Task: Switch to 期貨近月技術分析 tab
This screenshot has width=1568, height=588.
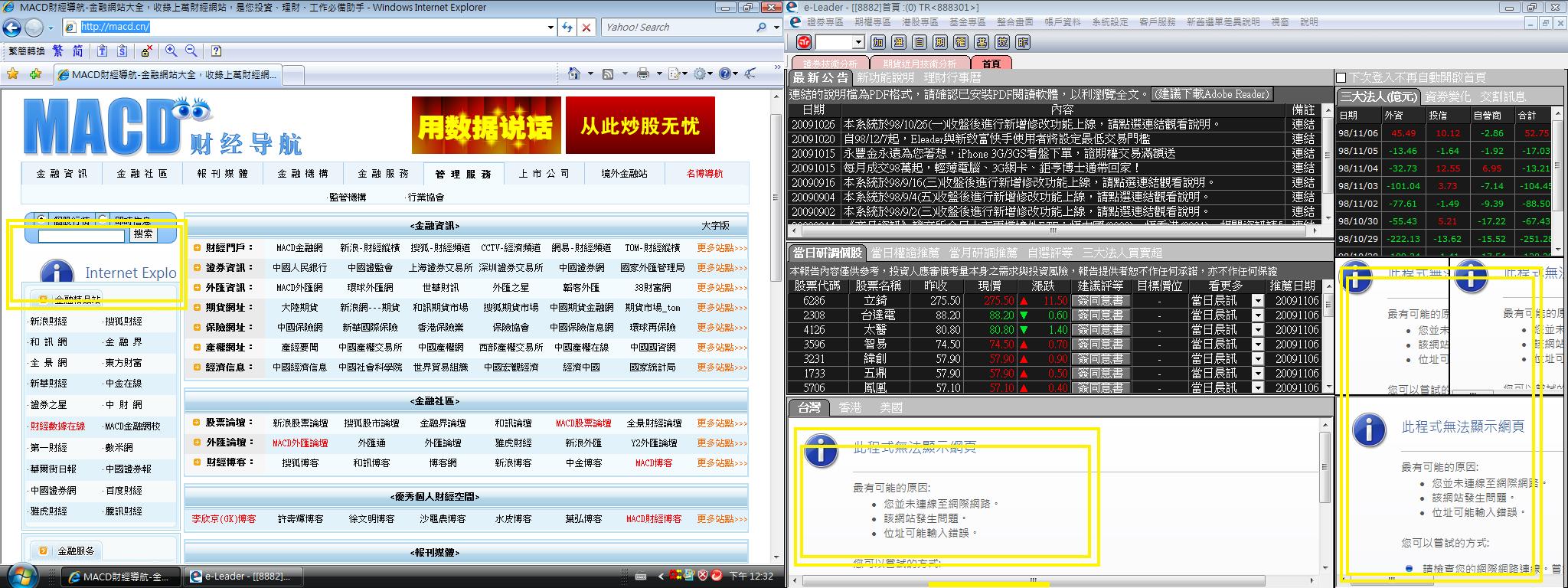Action: point(919,64)
